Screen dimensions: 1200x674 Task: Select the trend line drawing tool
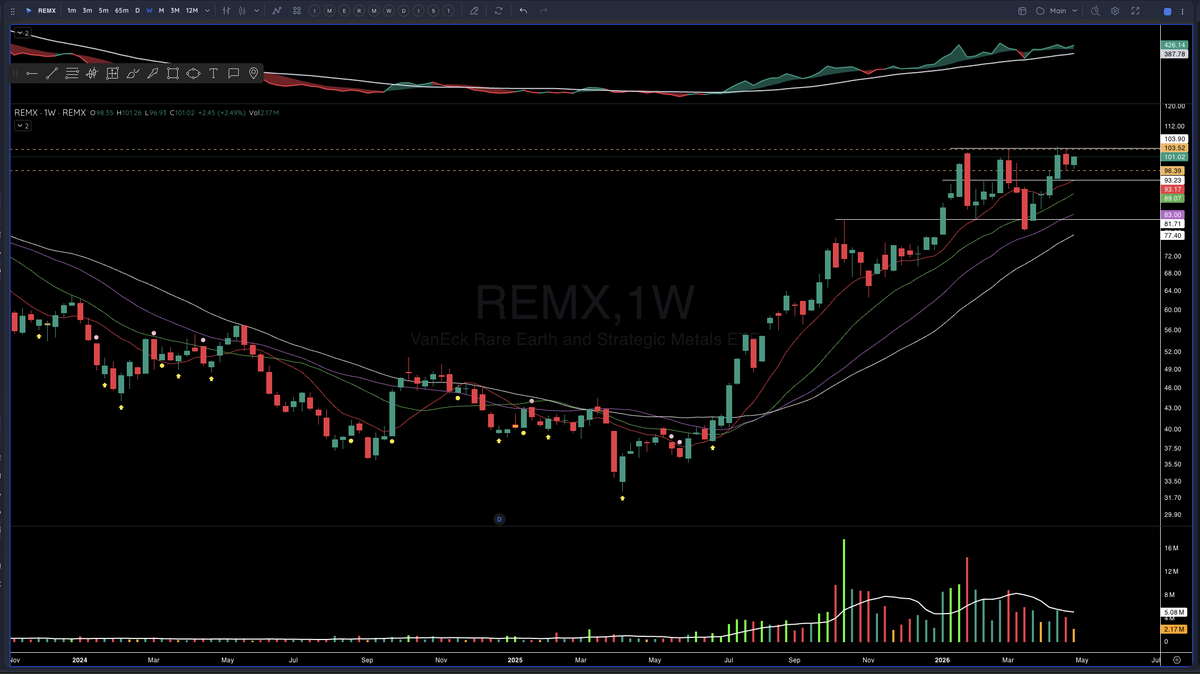coord(52,73)
